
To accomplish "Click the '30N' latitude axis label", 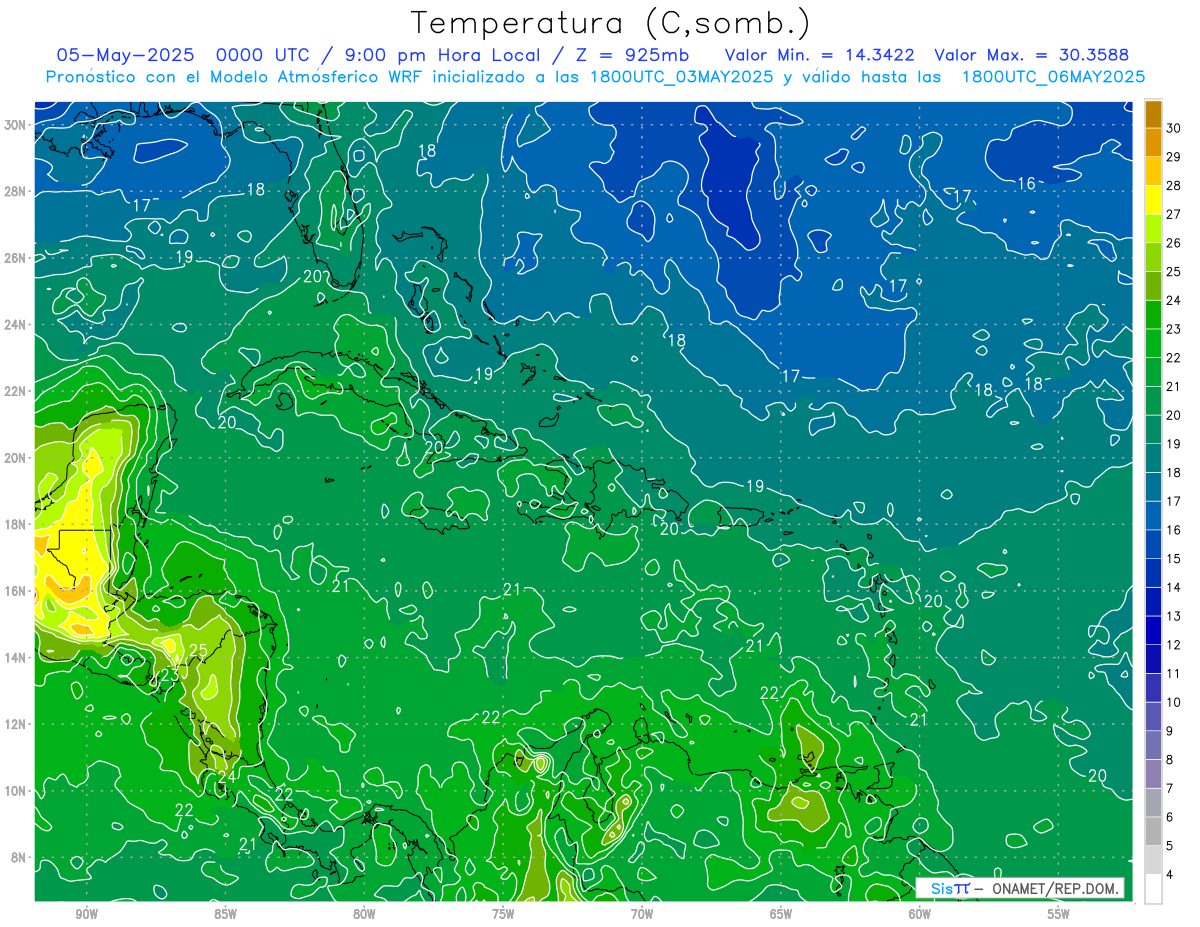I will pyautogui.click(x=14, y=124).
